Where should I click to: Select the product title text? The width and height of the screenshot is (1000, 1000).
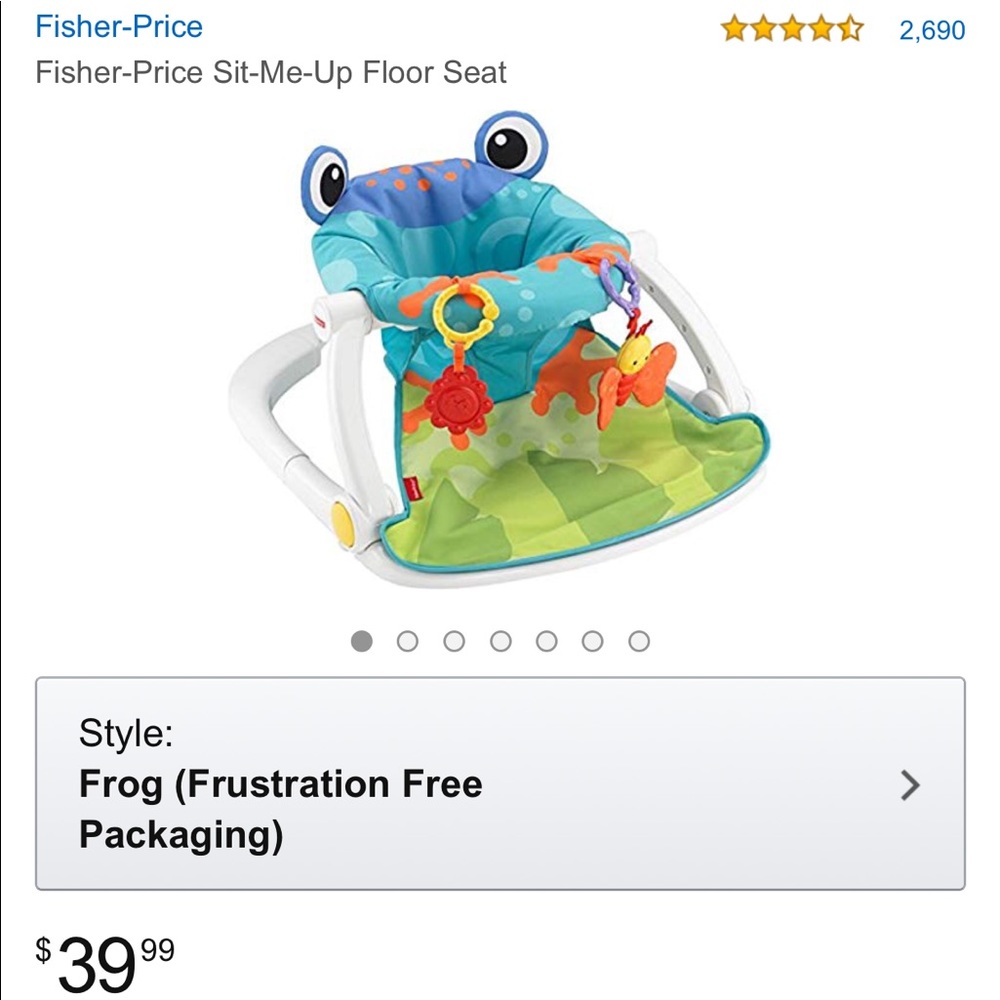point(272,72)
